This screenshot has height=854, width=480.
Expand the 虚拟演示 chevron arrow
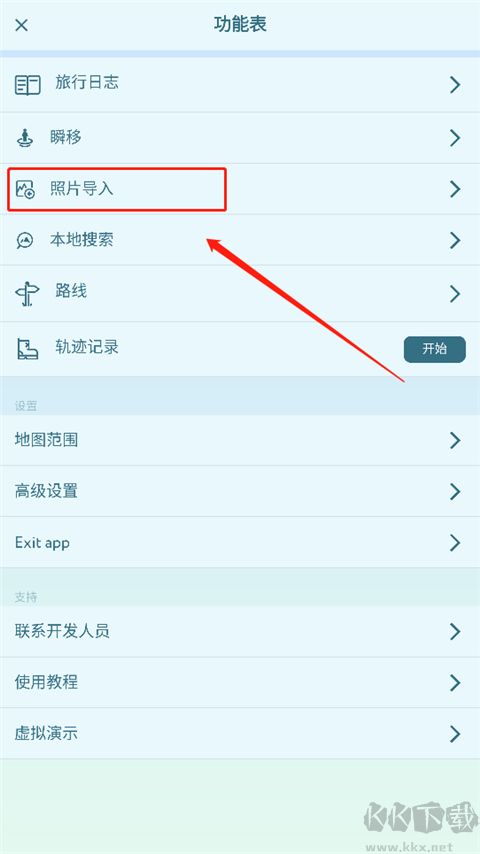tap(455, 734)
